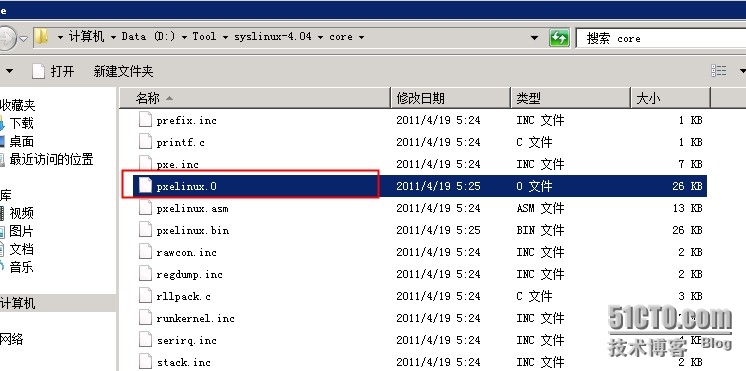Click the regdump.inc file icon
This screenshot has width=746, height=371.
click(x=145, y=274)
